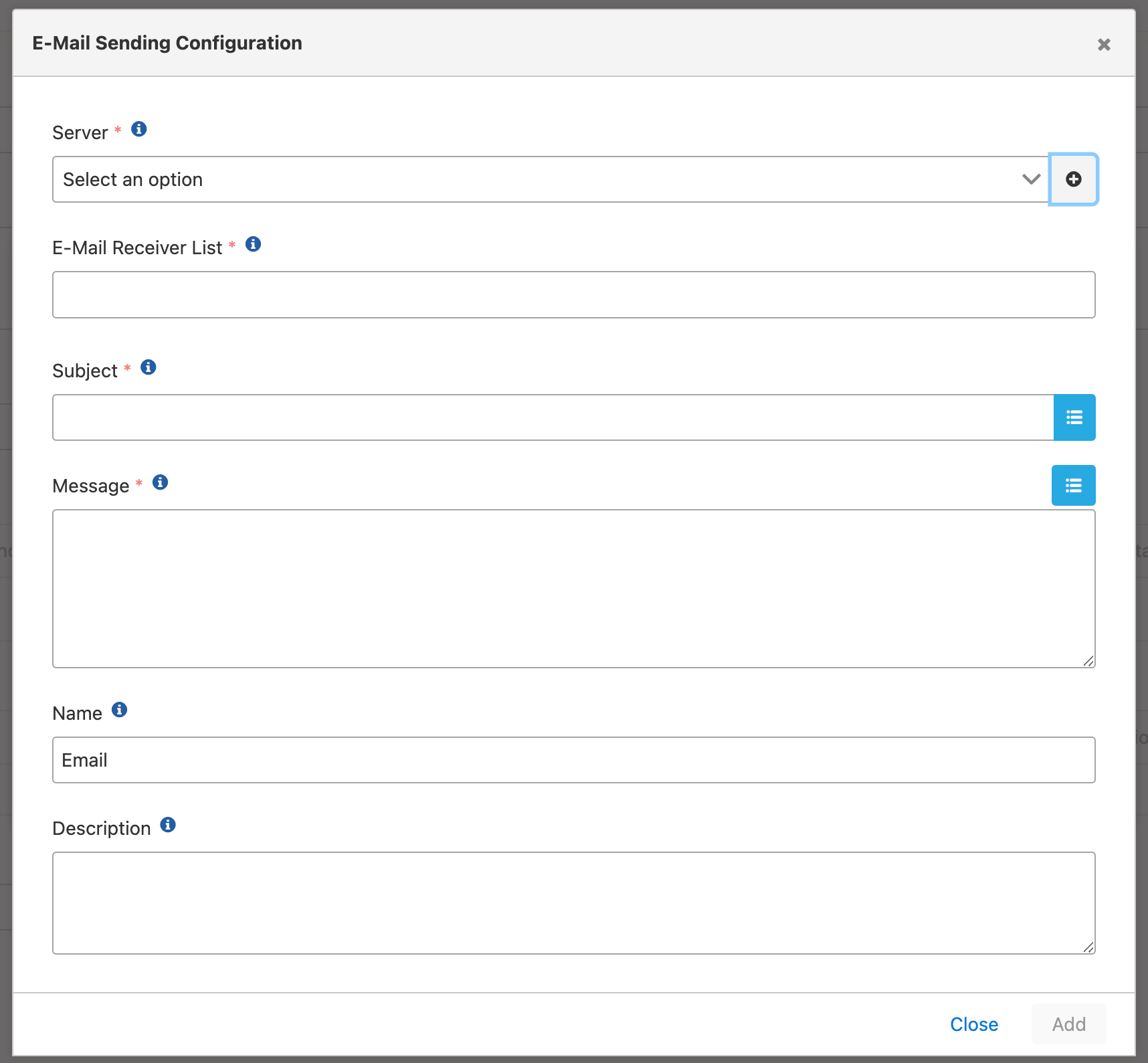Image resolution: width=1148 pixels, height=1063 pixels.
Task: View the Name field info icon
Action: pyautogui.click(x=119, y=710)
